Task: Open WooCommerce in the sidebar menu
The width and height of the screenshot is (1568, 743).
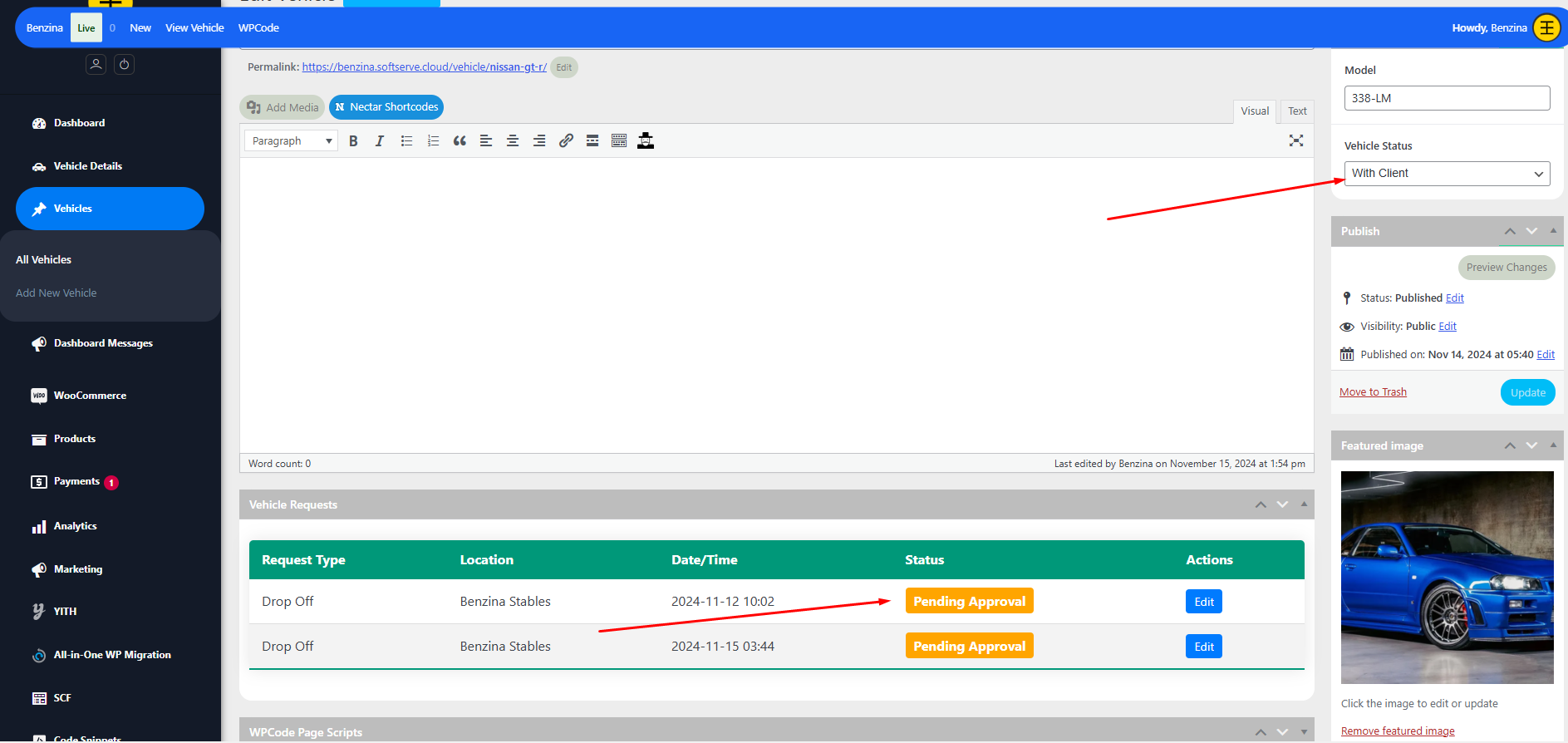Action: coord(90,396)
